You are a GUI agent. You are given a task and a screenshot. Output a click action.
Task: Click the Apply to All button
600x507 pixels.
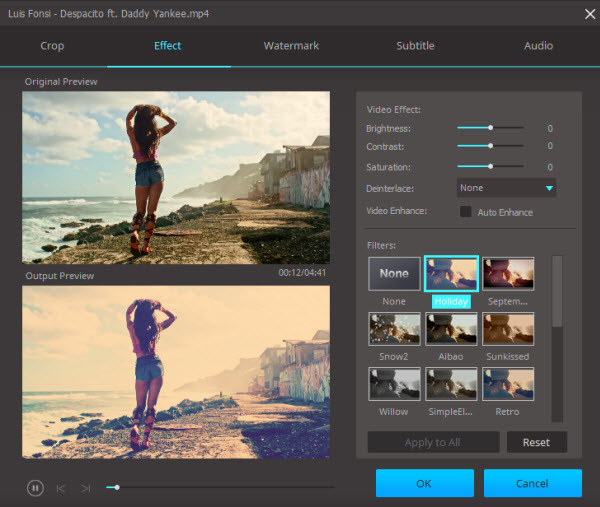tap(433, 442)
